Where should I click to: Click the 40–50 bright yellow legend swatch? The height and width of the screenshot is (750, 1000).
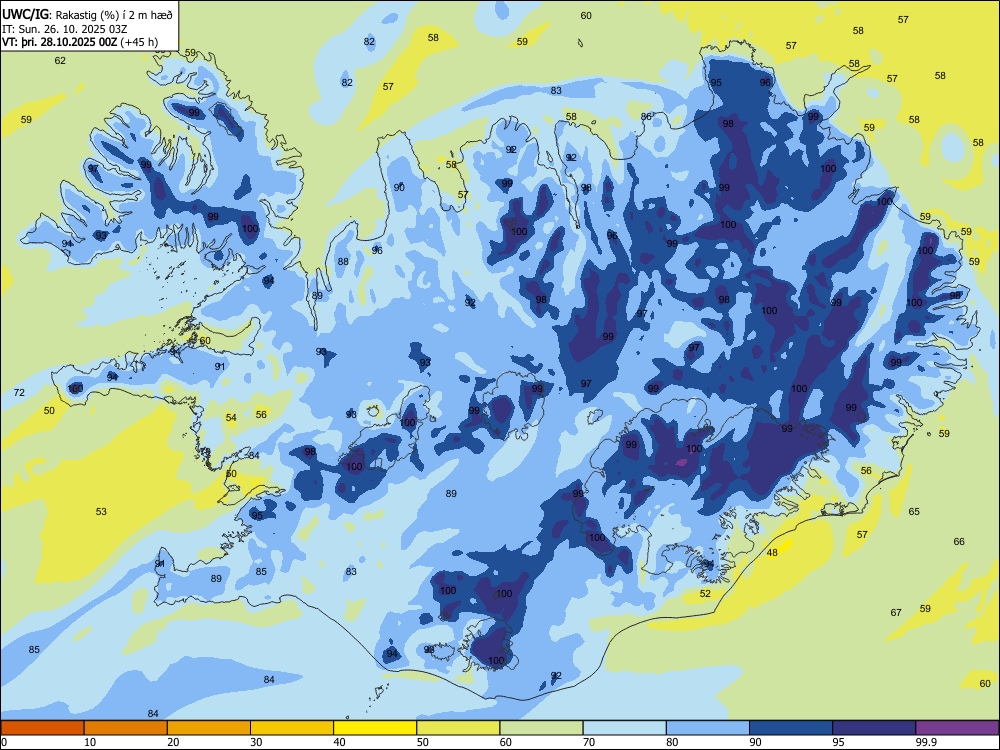point(375,728)
